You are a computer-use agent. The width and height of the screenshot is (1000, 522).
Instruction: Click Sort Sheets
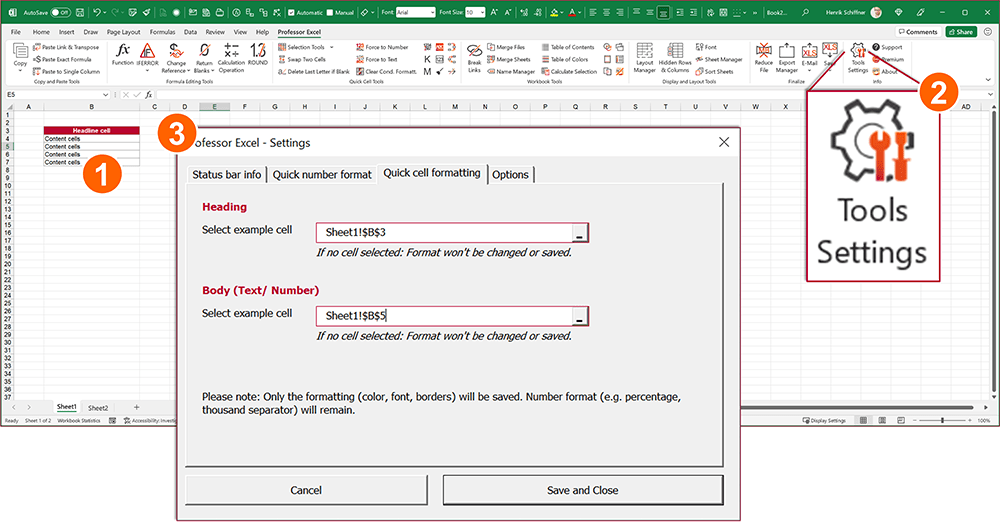coord(714,71)
